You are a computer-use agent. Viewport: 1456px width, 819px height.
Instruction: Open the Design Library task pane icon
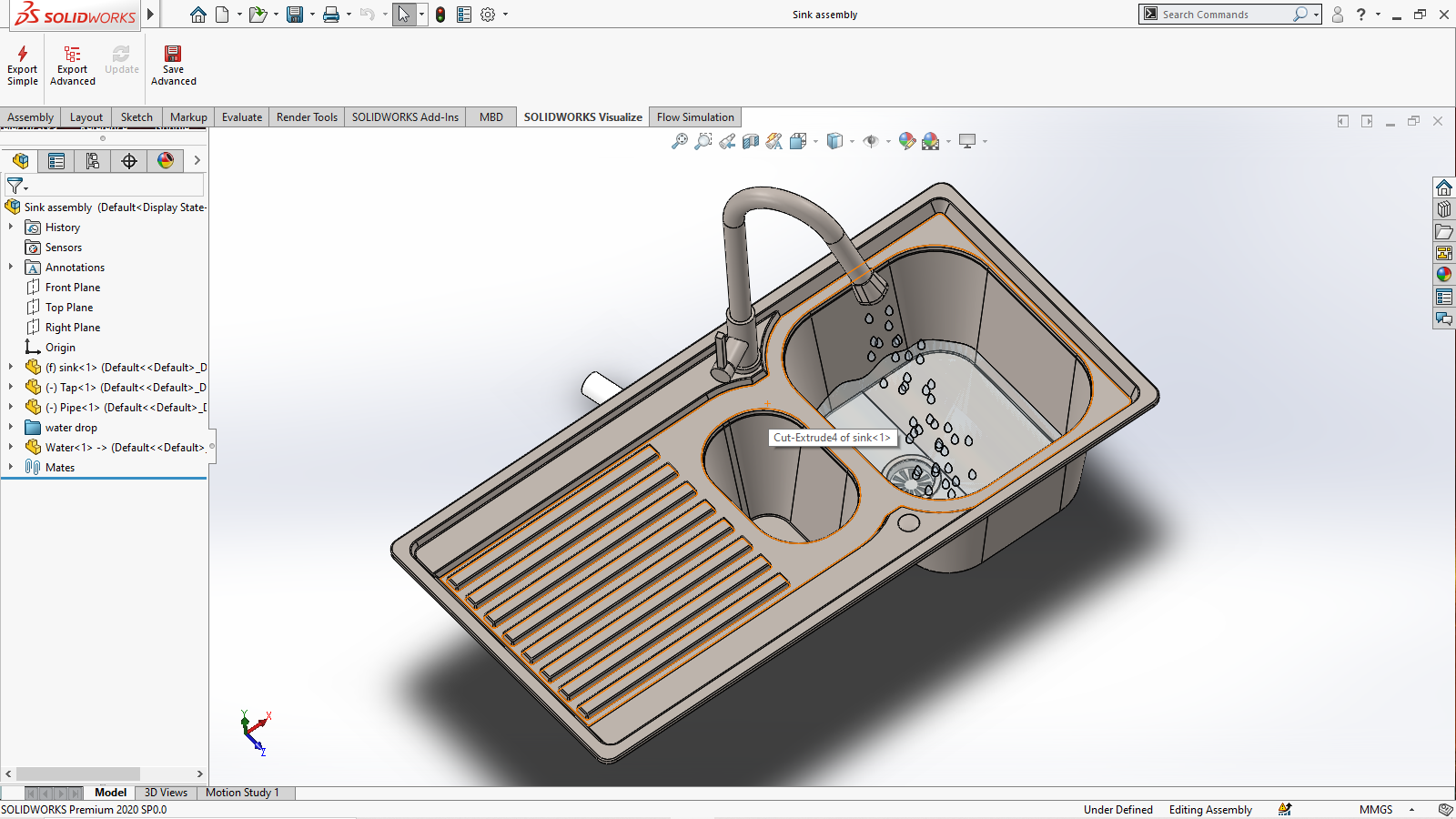1444,209
